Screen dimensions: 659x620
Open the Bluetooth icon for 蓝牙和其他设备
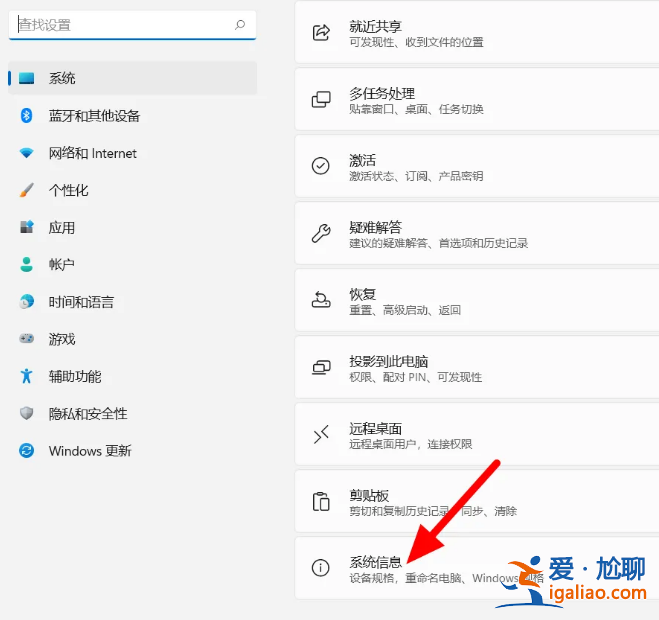(26, 116)
